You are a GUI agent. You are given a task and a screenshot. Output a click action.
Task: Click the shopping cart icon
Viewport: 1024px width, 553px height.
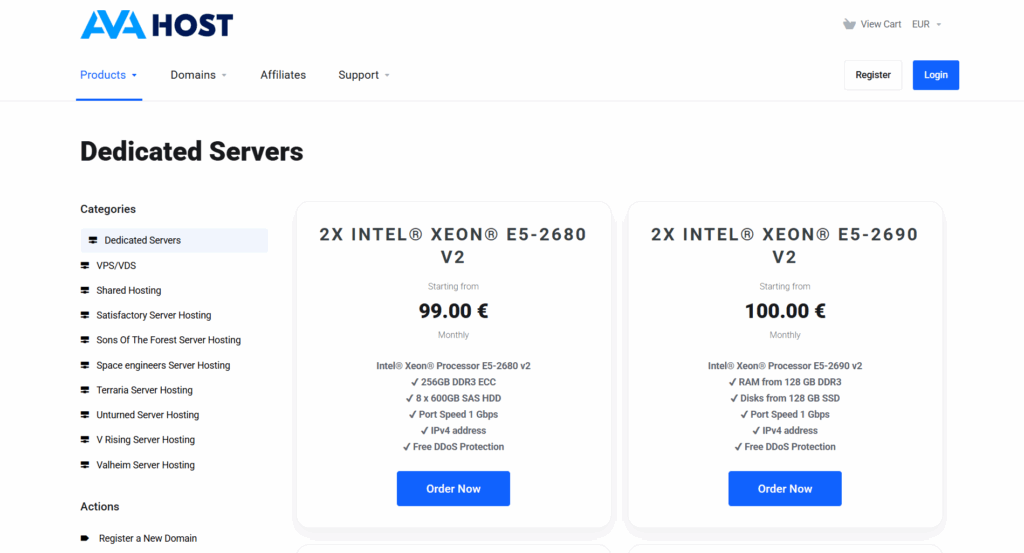coord(849,24)
